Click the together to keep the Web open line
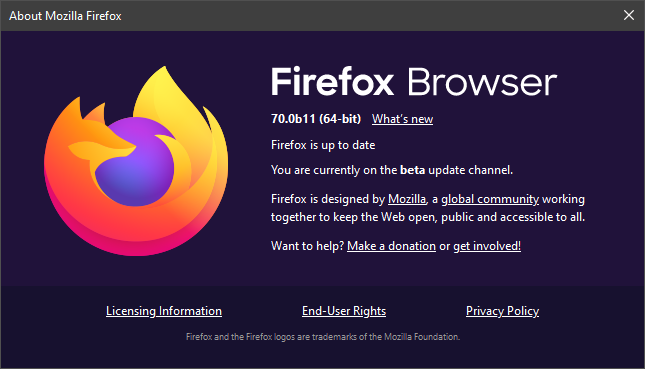 428,217
